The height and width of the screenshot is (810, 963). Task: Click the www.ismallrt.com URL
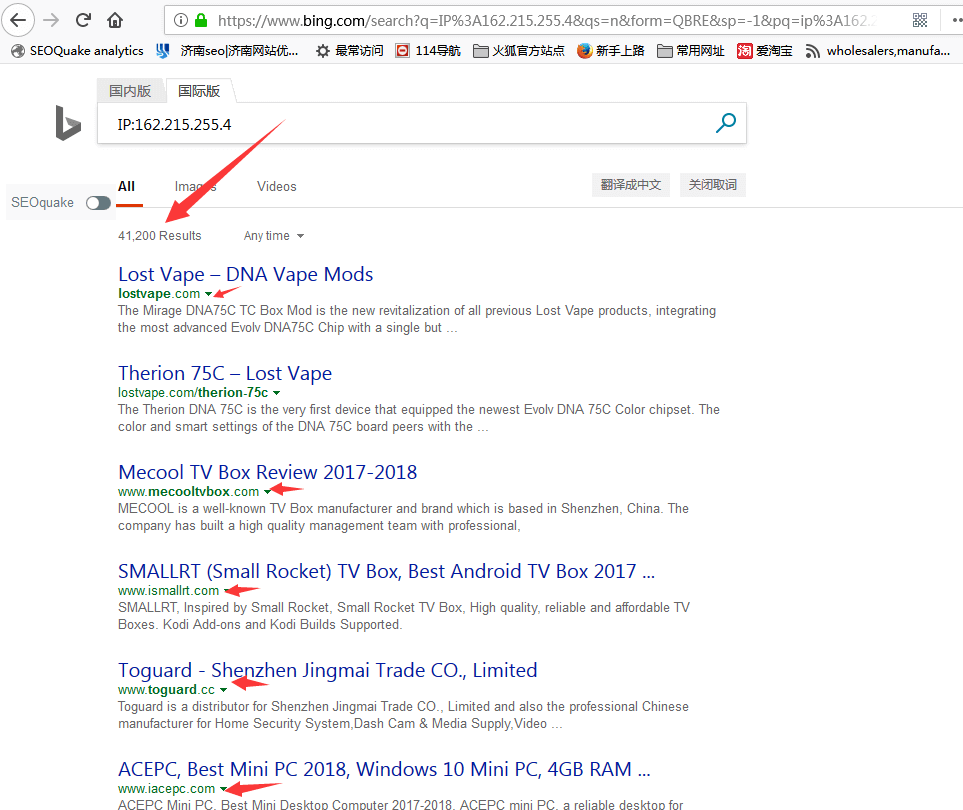168,591
